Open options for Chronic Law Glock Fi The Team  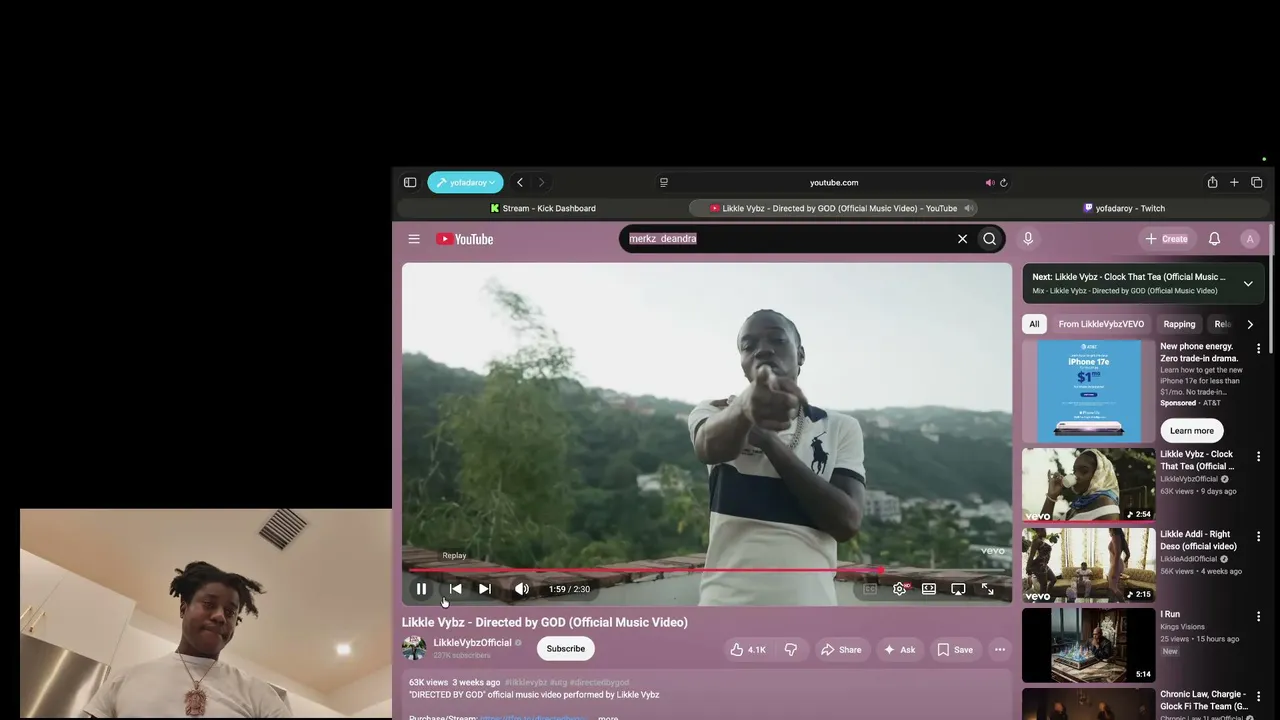click(1259, 696)
